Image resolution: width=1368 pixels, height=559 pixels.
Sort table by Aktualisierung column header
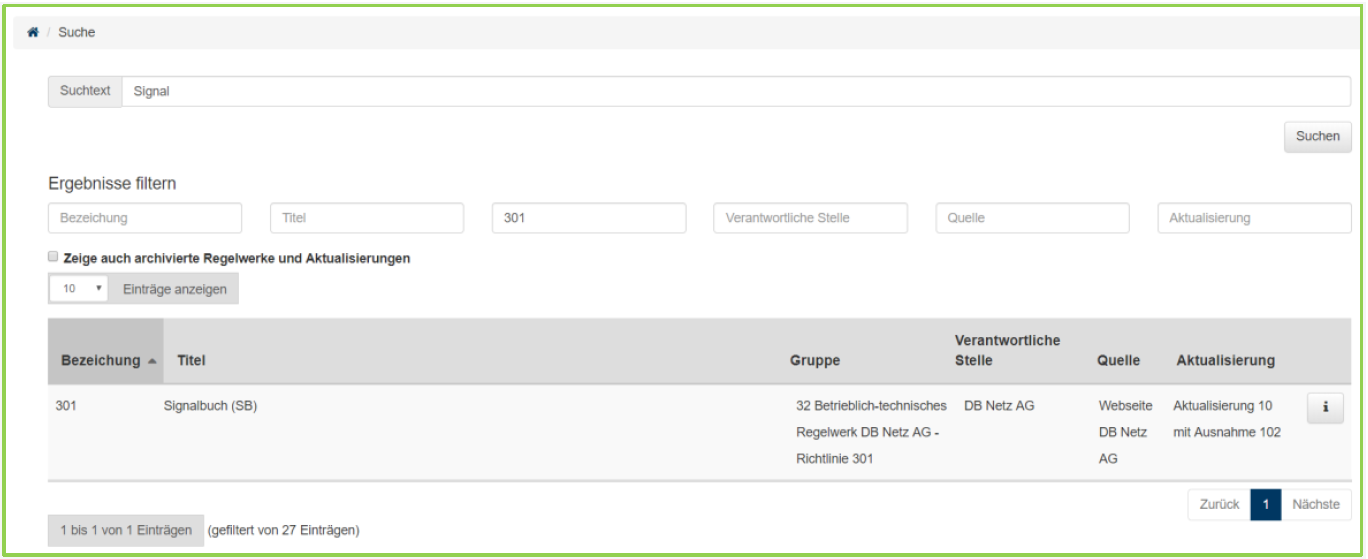[1225, 361]
